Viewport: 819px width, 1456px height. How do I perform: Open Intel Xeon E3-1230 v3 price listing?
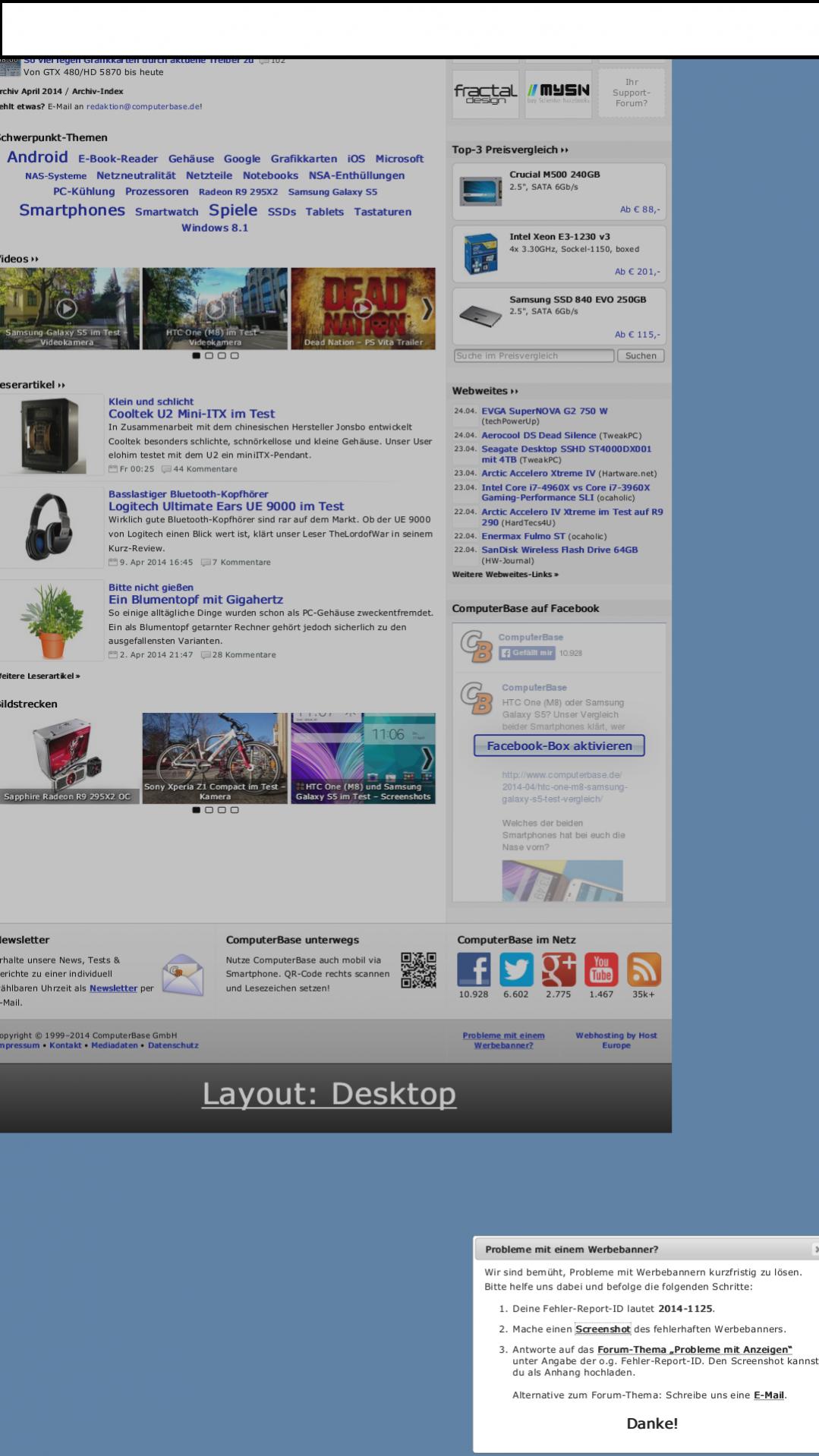pyautogui.click(x=559, y=254)
